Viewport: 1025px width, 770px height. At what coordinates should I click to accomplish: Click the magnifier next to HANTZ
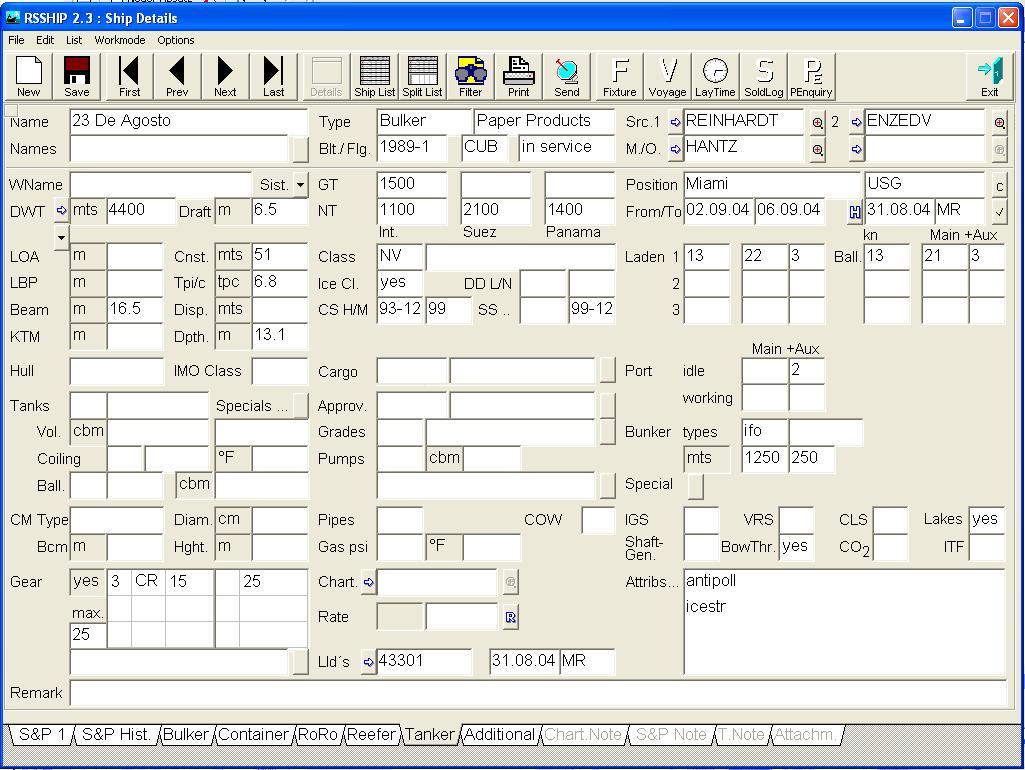[x=818, y=150]
